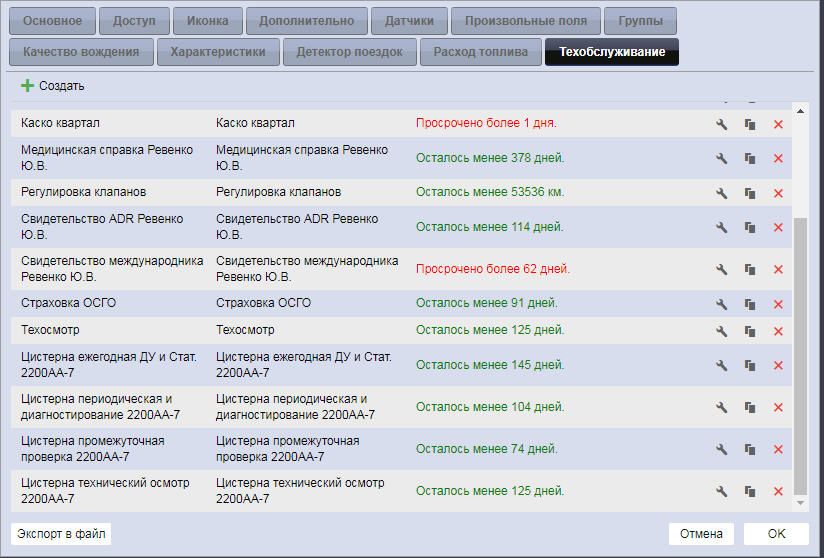Select the Качество вождения tab
Screen dimensions: 824x558
point(81,52)
